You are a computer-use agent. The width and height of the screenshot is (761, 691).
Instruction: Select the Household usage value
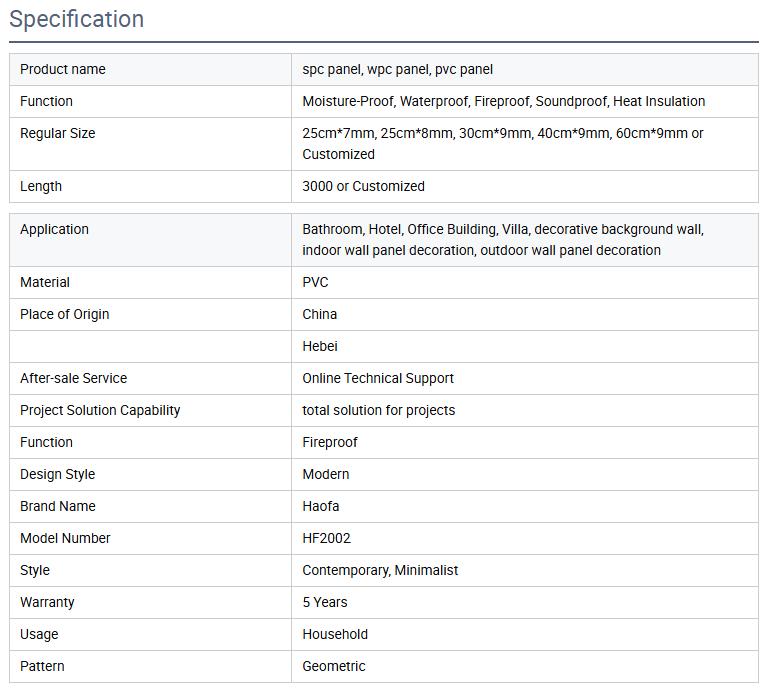[x=335, y=634]
